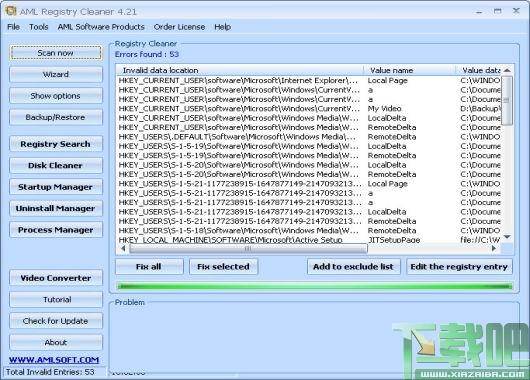Visit the WWW.AMLSOFT.COM link
Screen dimensions: 530x380
[54, 360]
